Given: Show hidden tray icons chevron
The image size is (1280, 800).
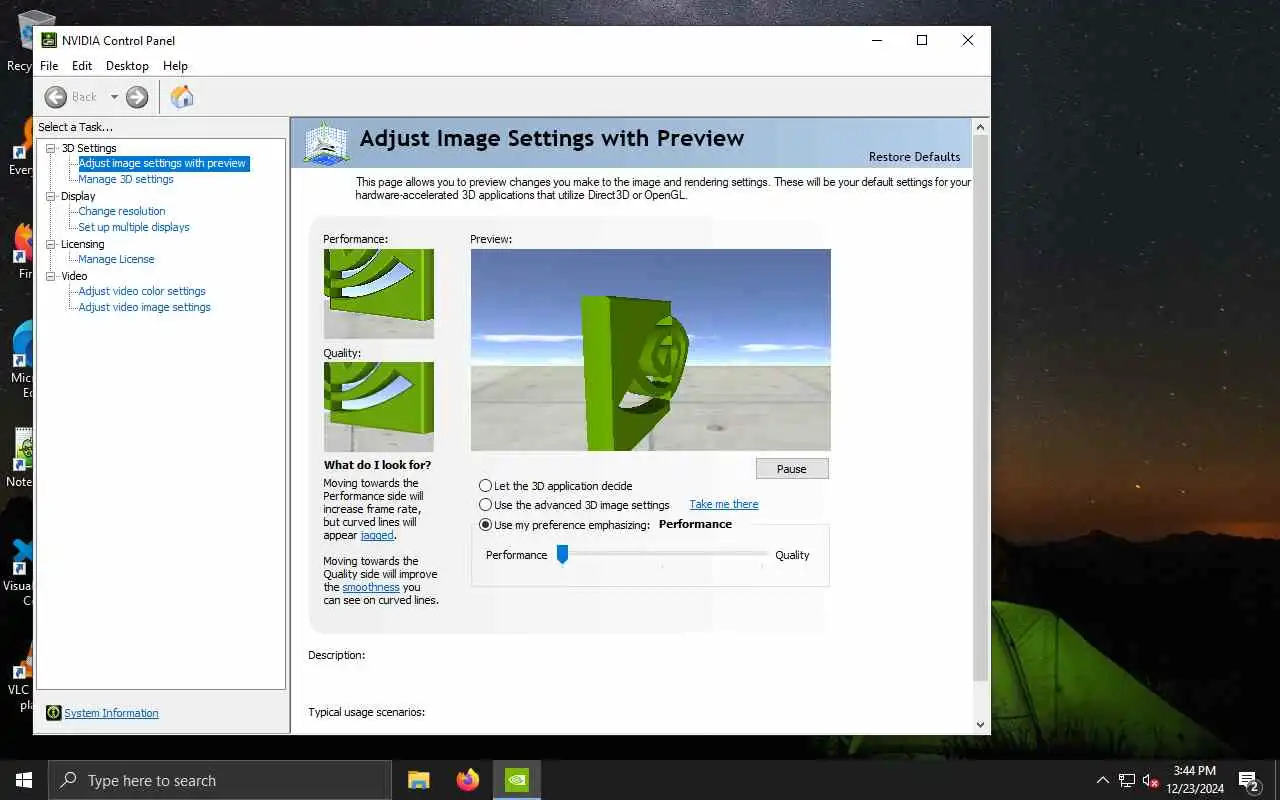Looking at the screenshot, I should 1103,781.
